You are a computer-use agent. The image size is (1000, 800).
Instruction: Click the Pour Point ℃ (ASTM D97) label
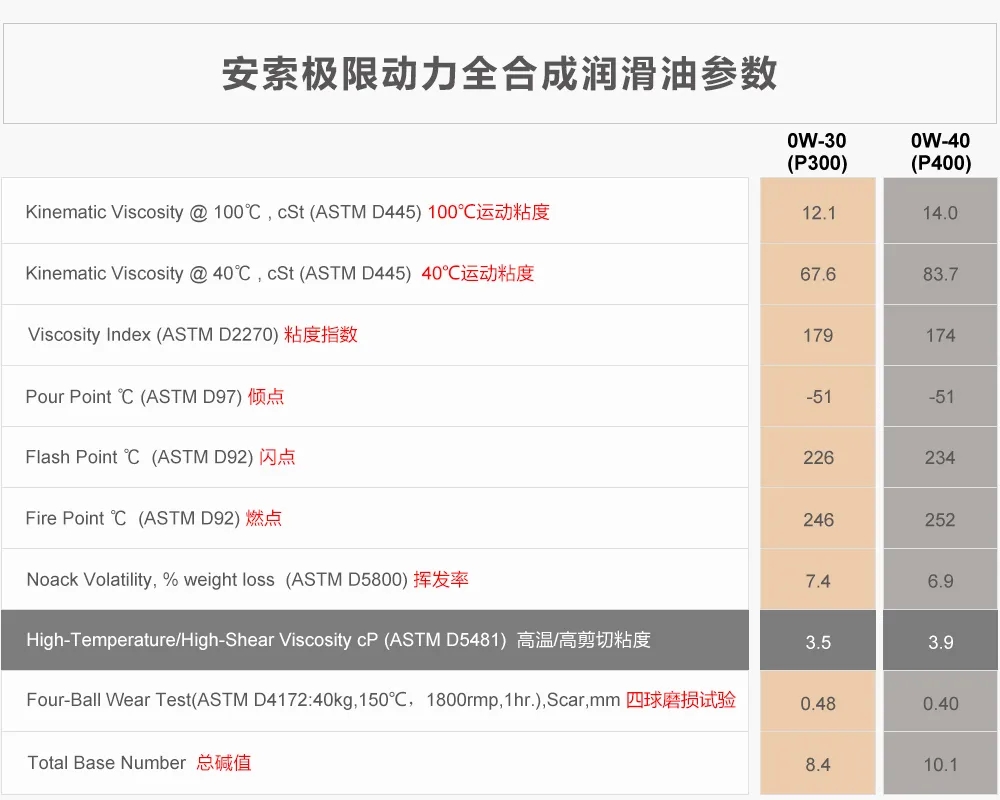(x=155, y=396)
